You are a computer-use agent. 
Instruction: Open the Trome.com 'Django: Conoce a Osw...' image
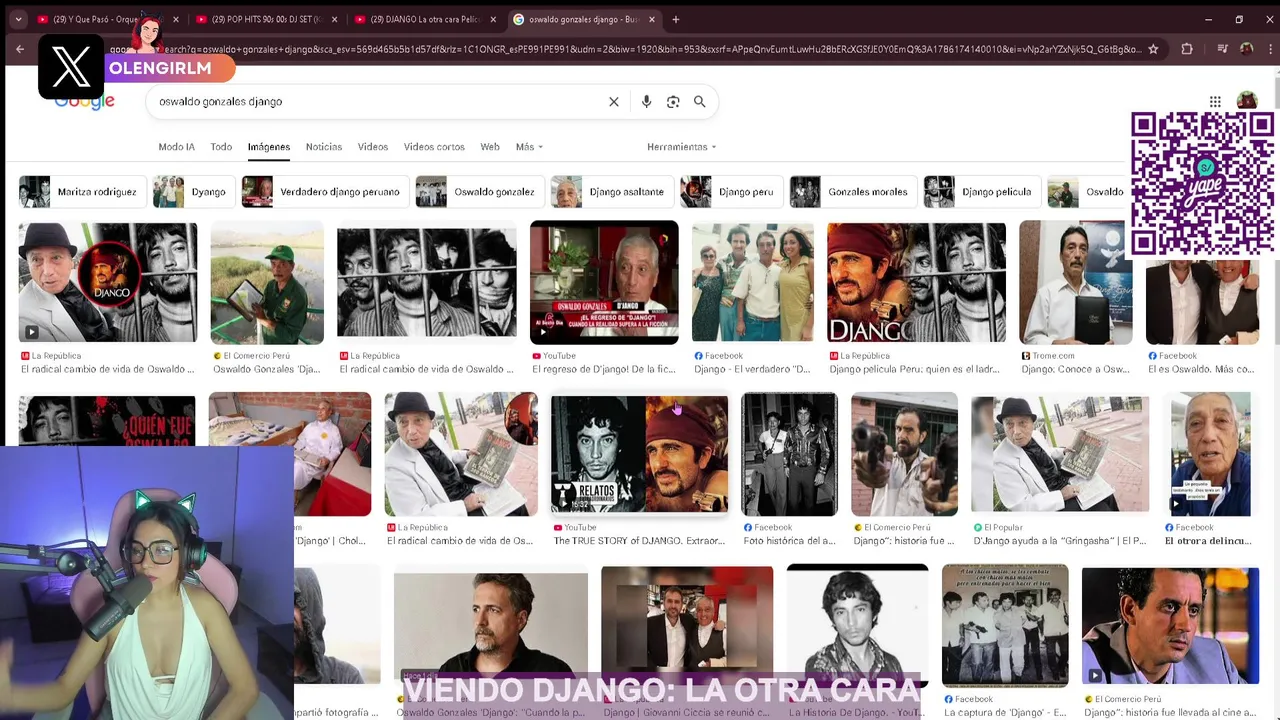click(x=1076, y=283)
